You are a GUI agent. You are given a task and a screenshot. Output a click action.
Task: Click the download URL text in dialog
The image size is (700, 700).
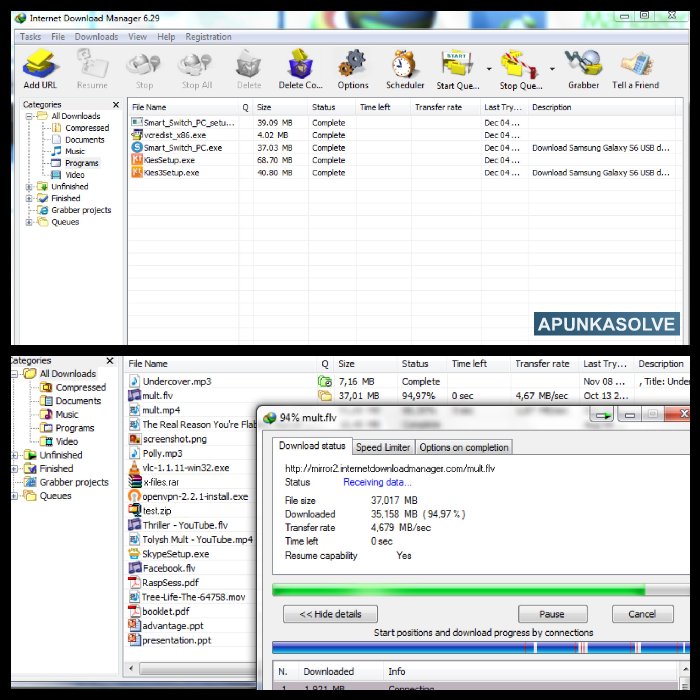tap(390, 468)
